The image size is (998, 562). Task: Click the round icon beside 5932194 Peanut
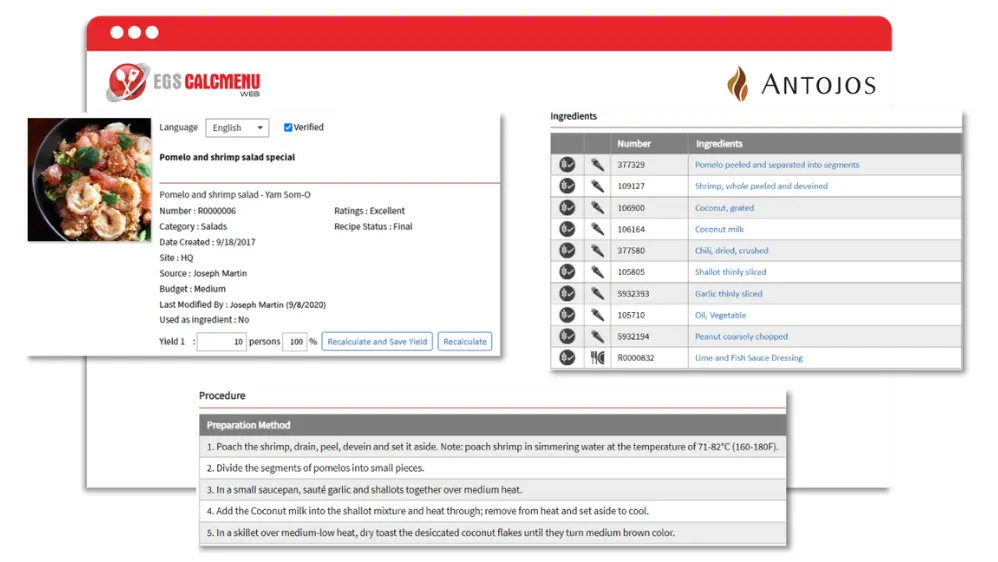[x=566, y=336]
